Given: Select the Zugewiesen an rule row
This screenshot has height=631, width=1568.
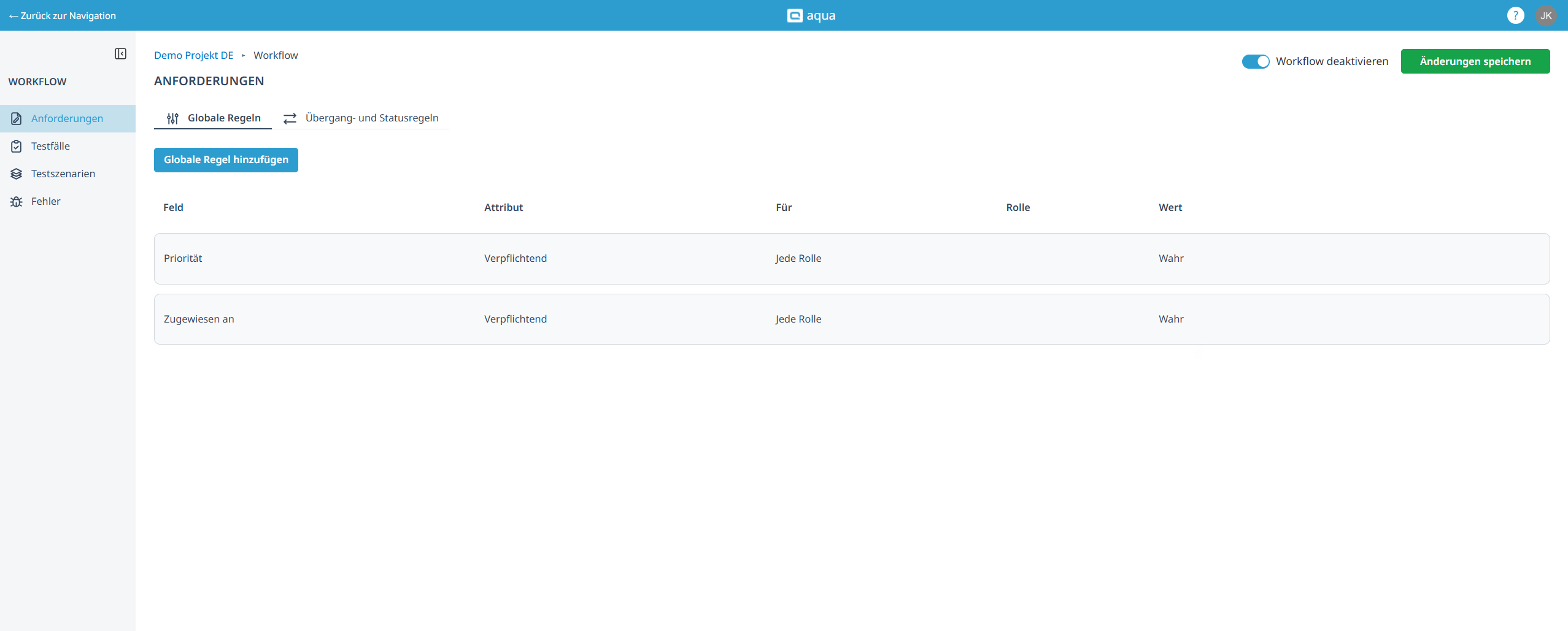Looking at the screenshot, I should [x=851, y=319].
